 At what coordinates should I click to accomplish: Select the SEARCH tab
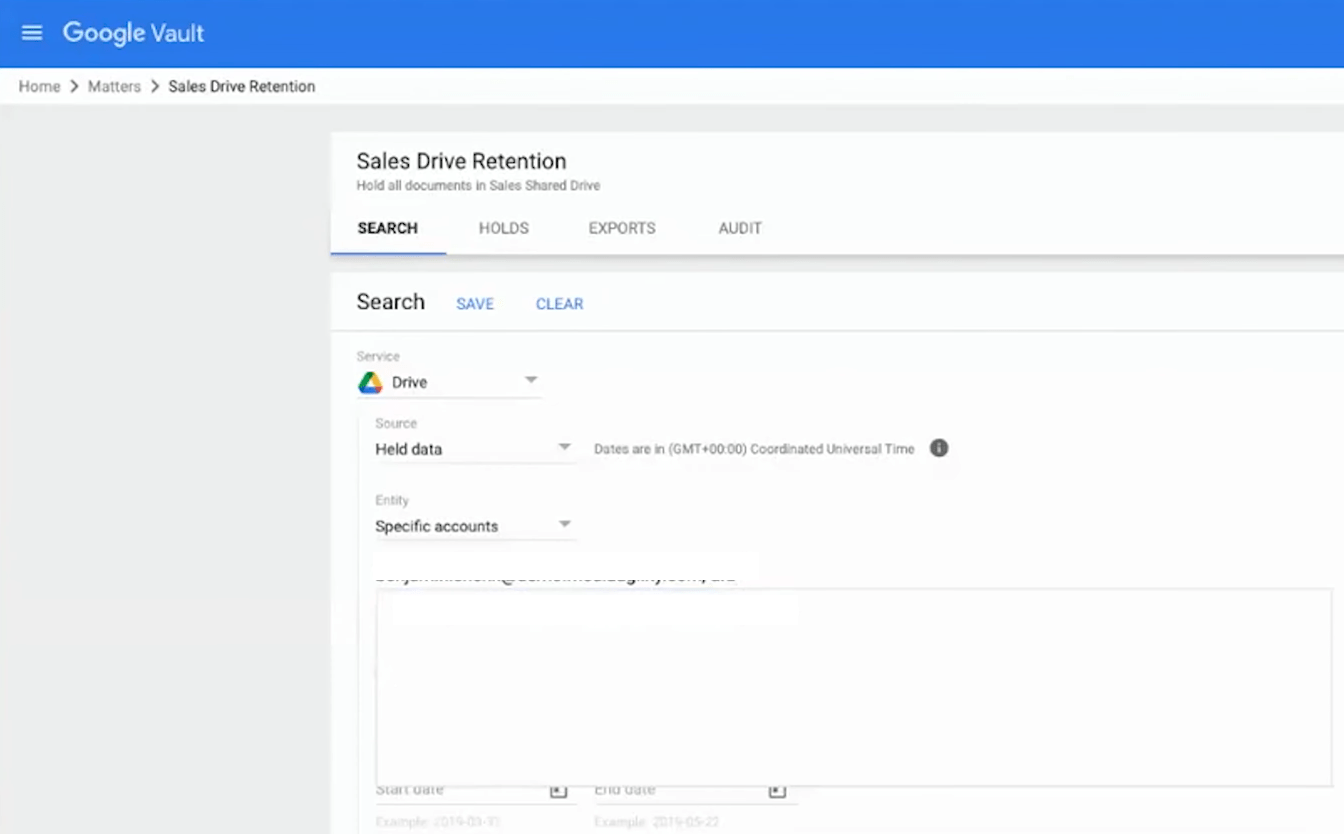[387, 228]
